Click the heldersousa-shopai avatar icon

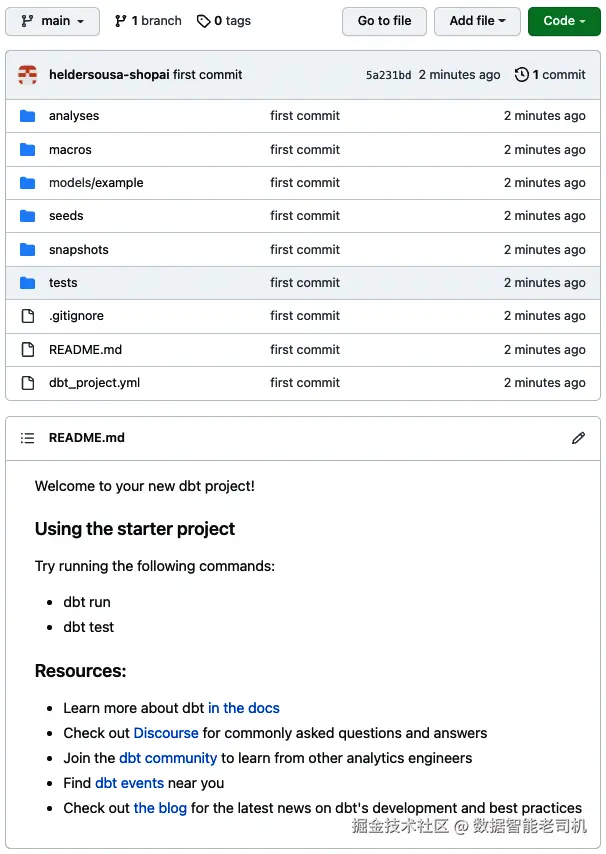28,75
